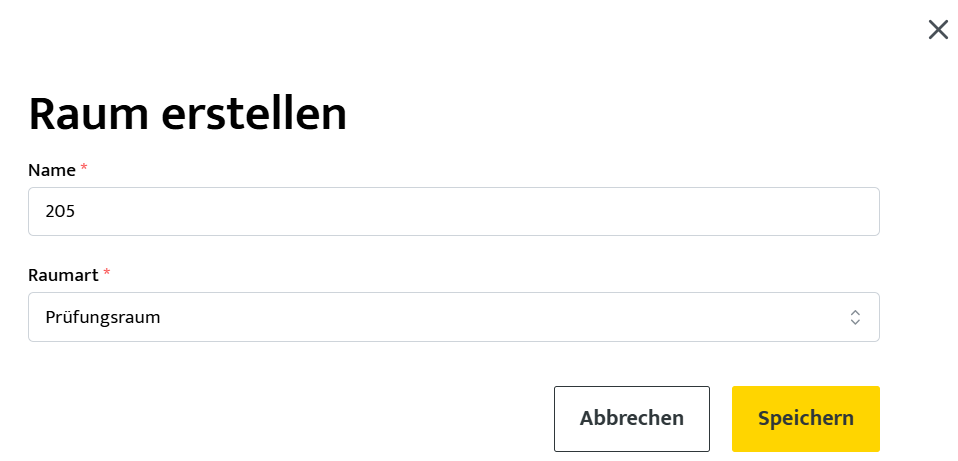Screen dimensions: 958x461
Task: Click the text 205 in the input
Action: tap(61, 212)
